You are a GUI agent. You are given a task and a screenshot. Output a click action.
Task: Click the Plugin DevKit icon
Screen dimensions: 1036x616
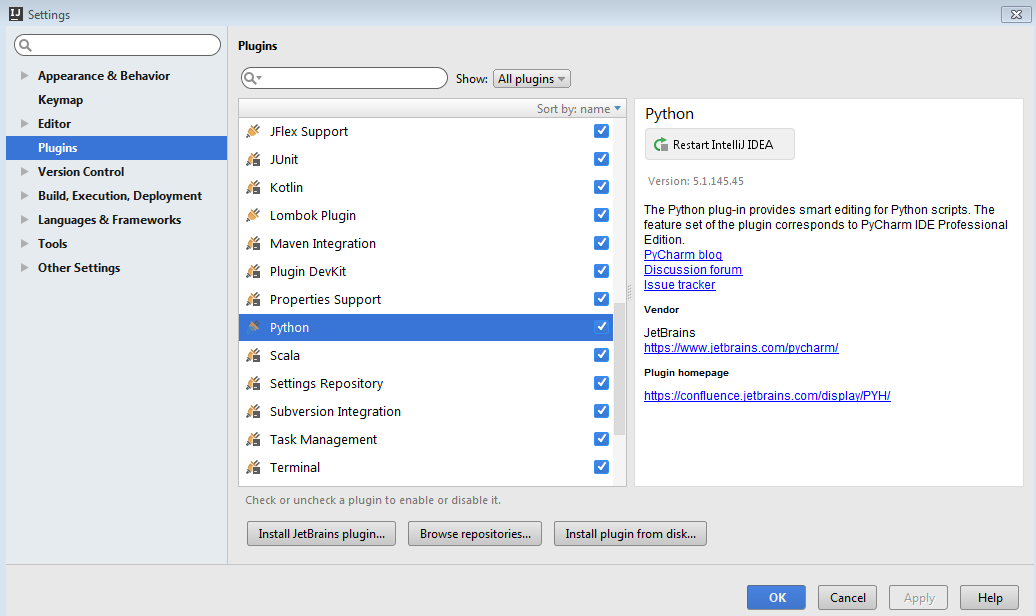click(253, 271)
